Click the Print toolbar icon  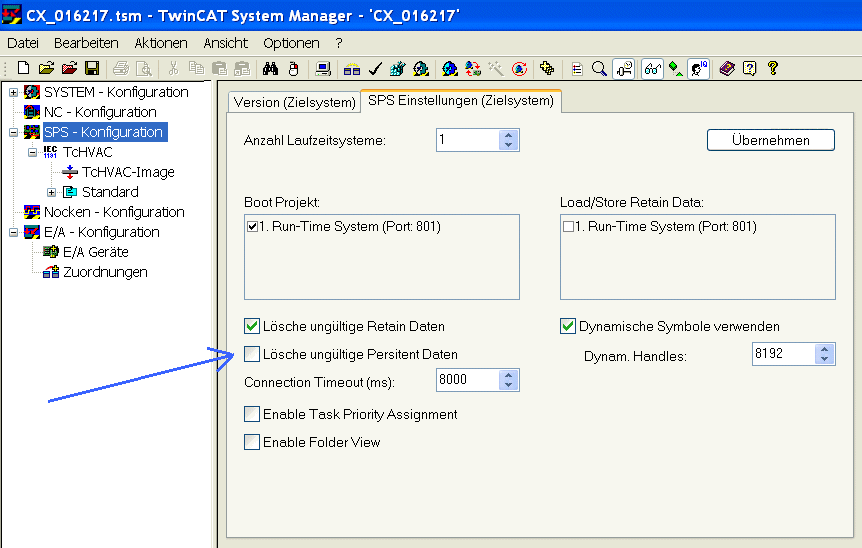pos(120,68)
